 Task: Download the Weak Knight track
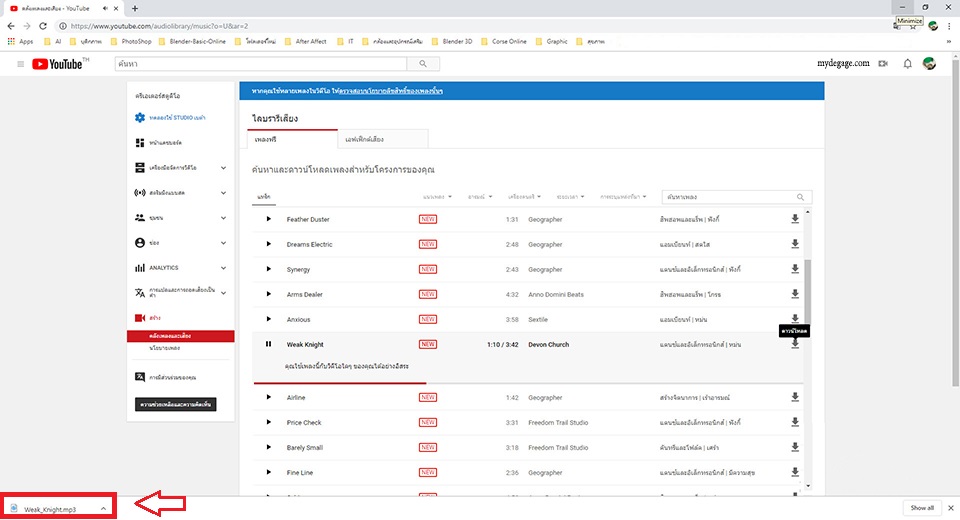coord(795,344)
